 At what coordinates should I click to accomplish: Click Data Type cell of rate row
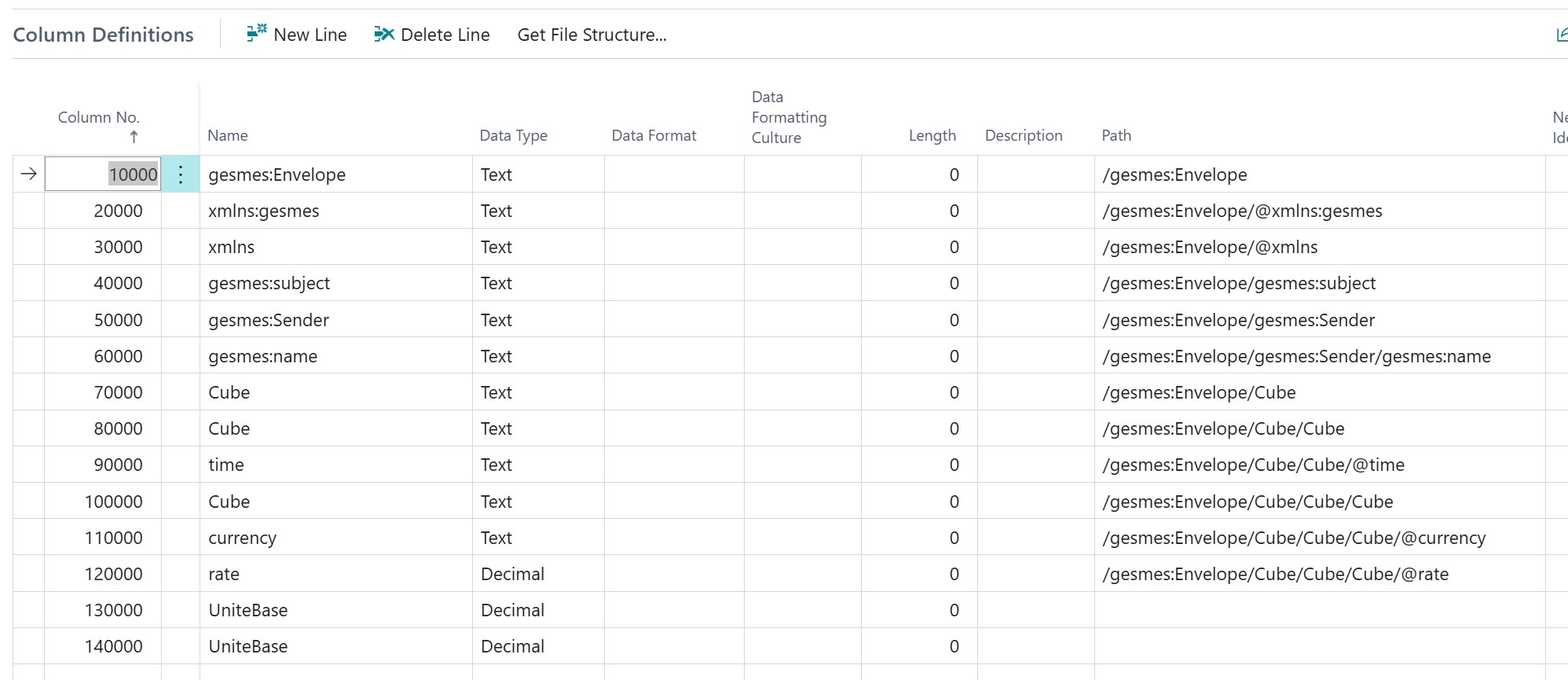(537, 574)
